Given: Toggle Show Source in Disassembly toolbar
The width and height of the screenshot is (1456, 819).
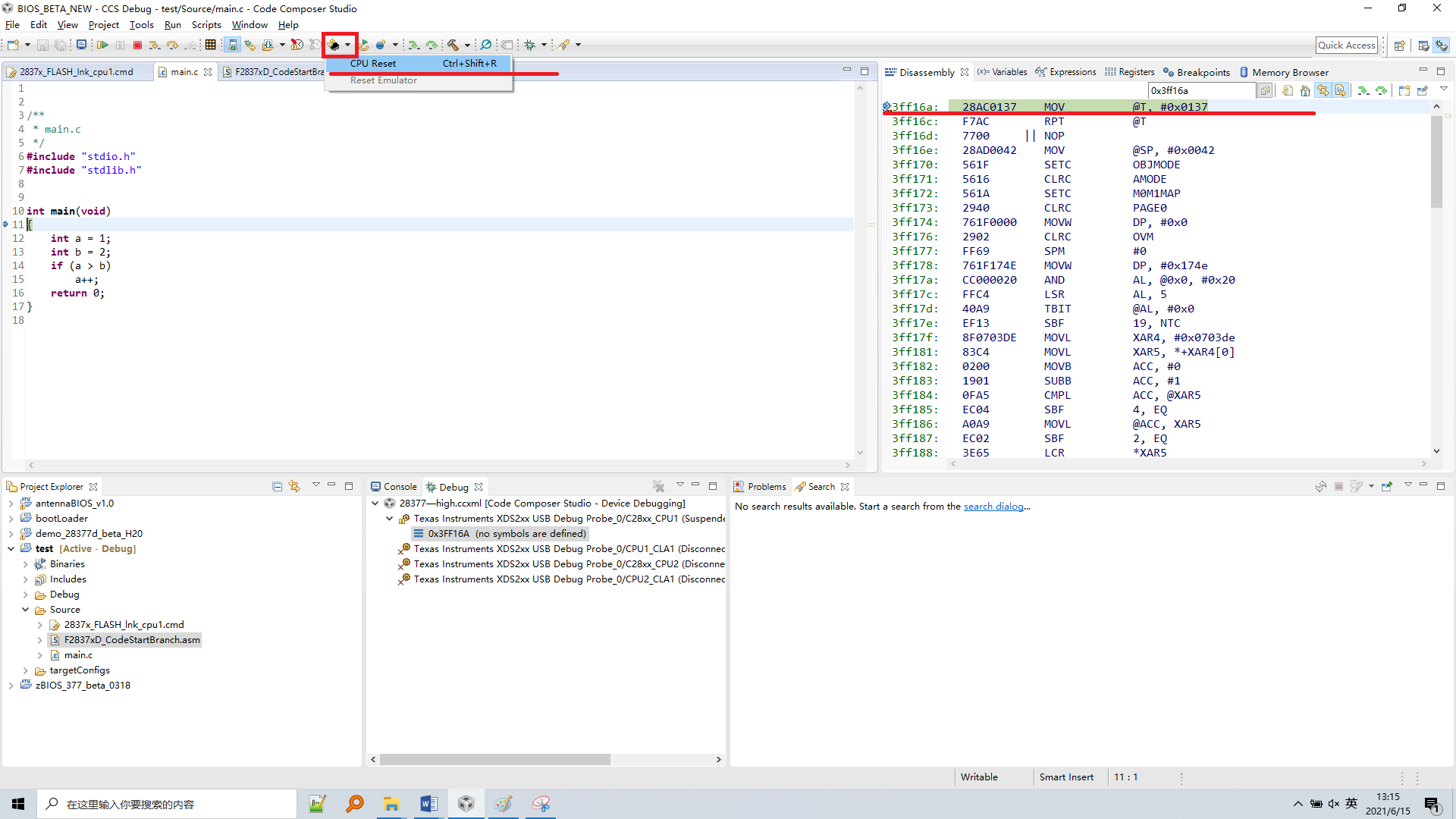Looking at the screenshot, I should tap(1341, 91).
